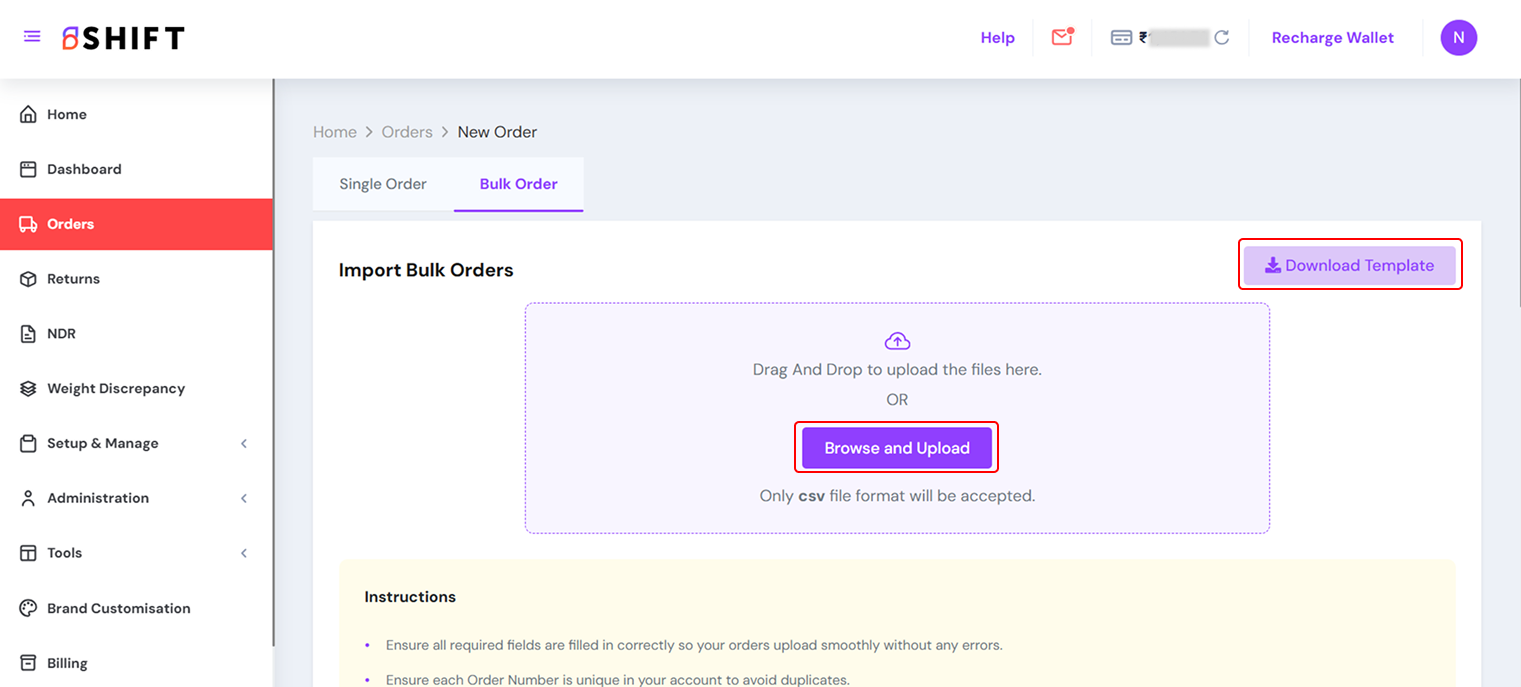
Task: Open the Returns sidebar item
Action: 73,279
